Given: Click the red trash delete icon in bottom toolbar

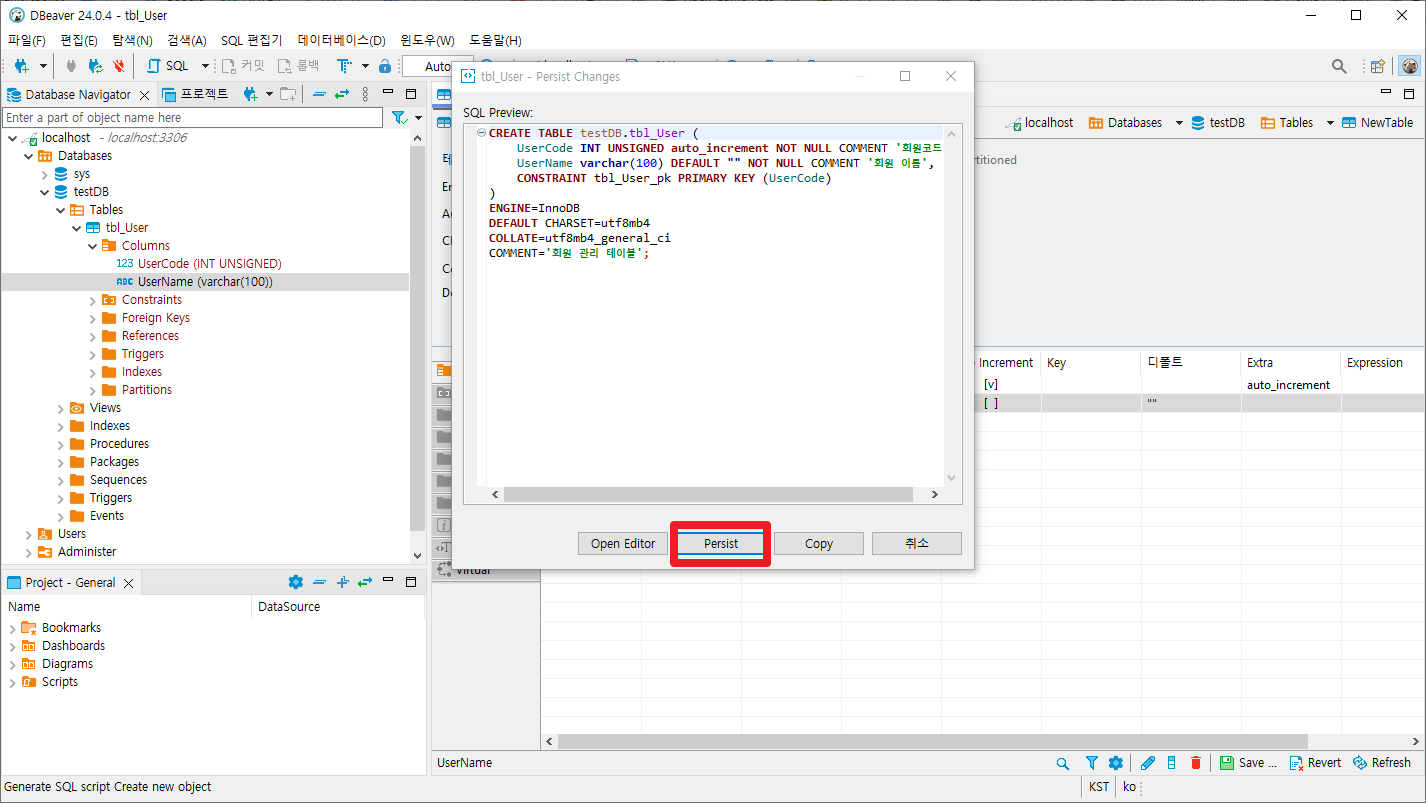Looking at the screenshot, I should coord(1196,763).
